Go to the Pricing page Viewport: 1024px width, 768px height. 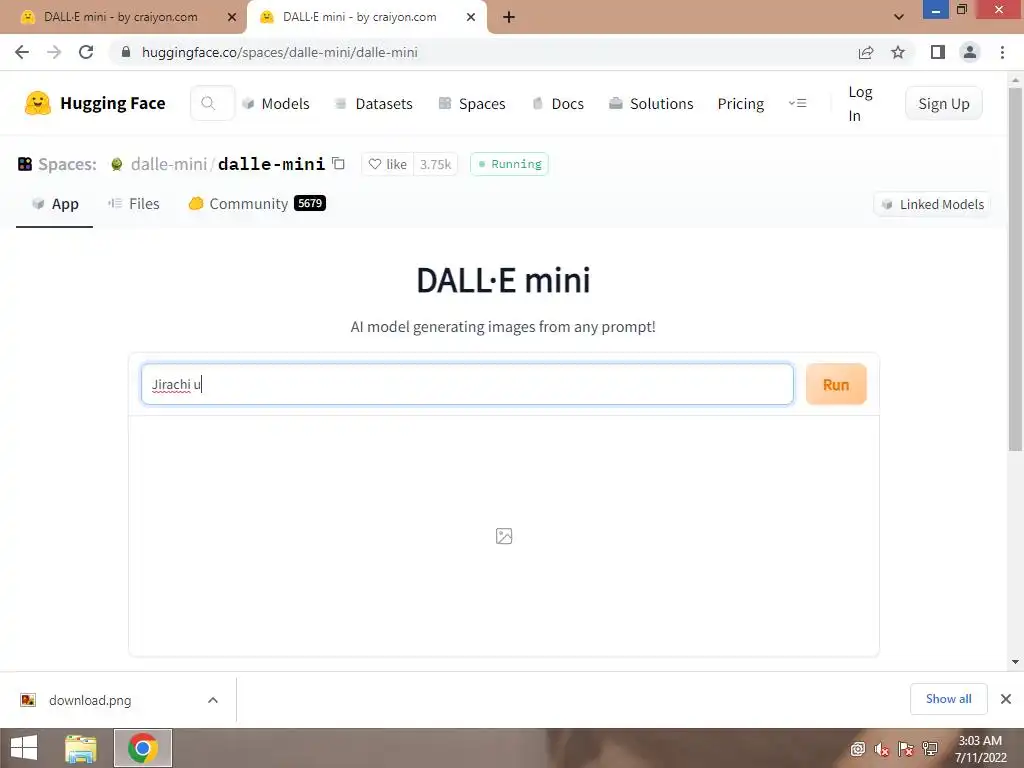(x=741, y=104)
